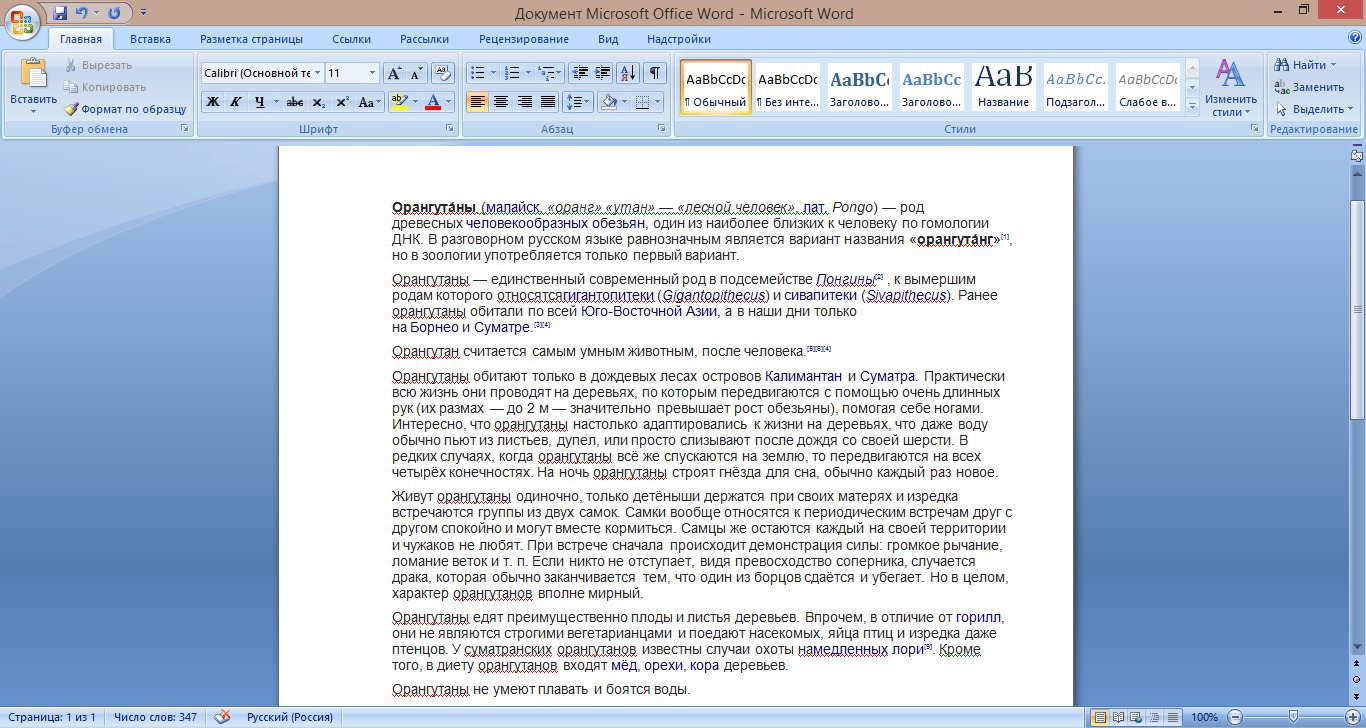Open the font name dropdown (Calibri)
Screen dimensions: 1366x728
click(x=317, y=73)
